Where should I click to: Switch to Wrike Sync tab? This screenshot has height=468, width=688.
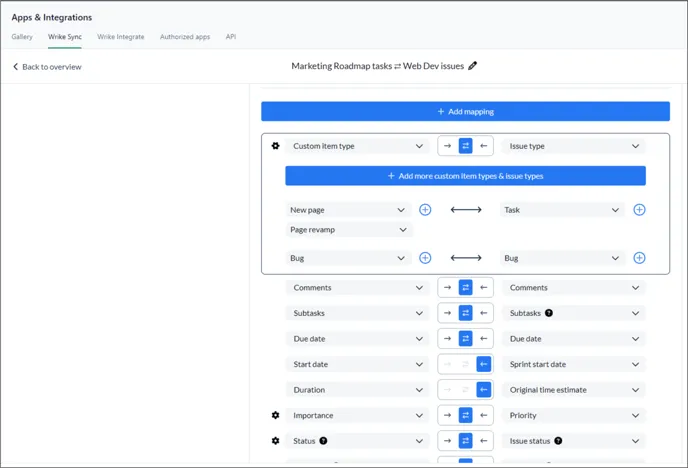tap(65, 37)
